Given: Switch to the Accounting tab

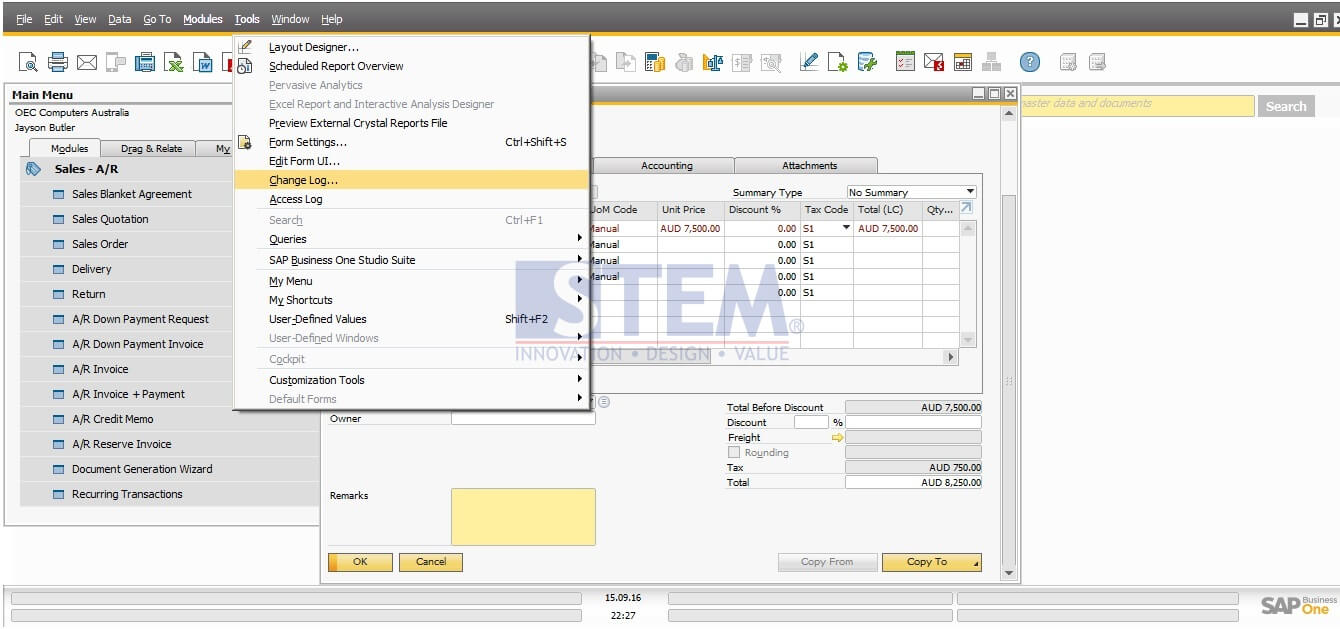Looking at the screenshot, I should [x=666, y=166].
